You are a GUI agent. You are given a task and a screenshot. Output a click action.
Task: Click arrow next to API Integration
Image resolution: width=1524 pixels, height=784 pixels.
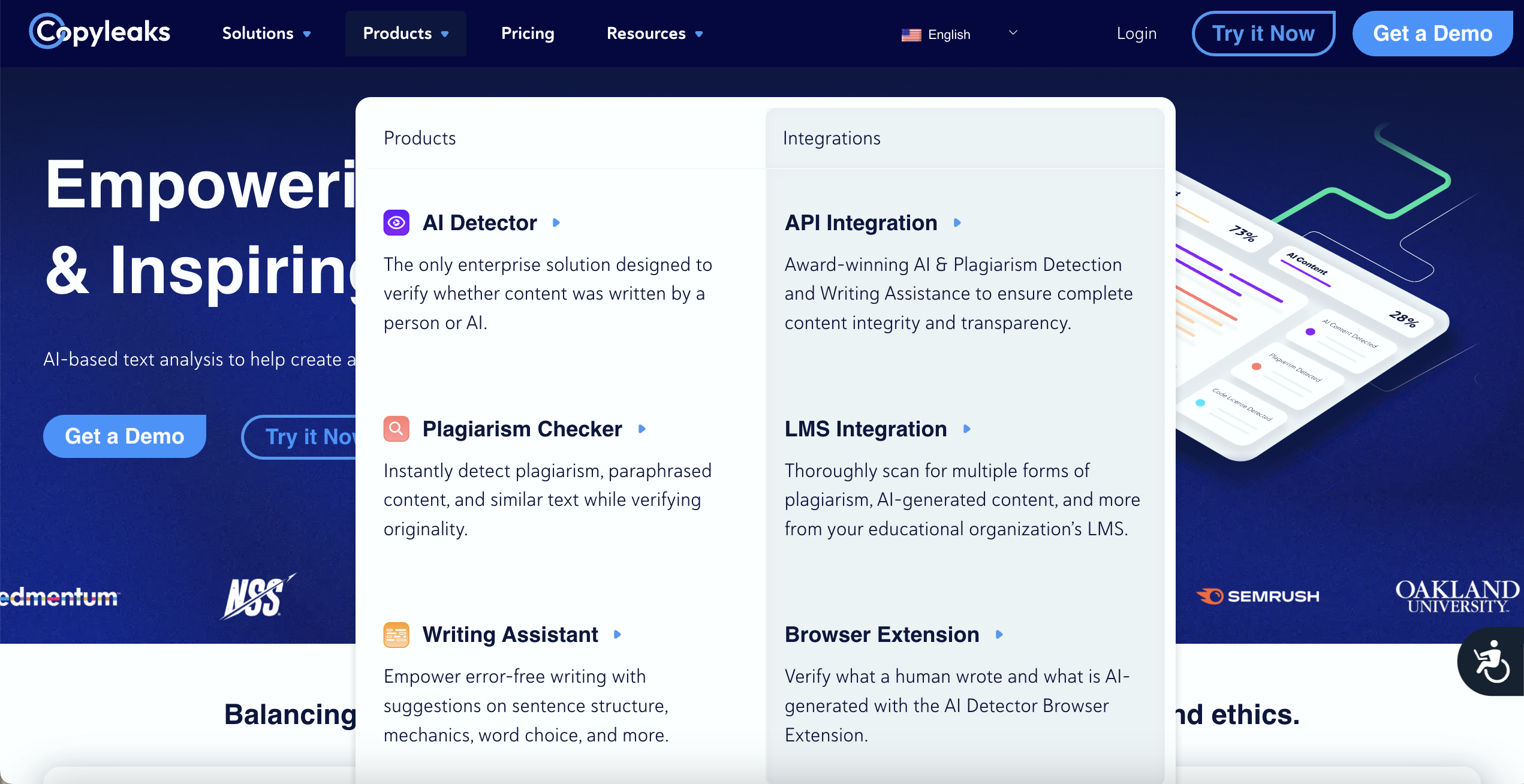click(x=957, y=222)
